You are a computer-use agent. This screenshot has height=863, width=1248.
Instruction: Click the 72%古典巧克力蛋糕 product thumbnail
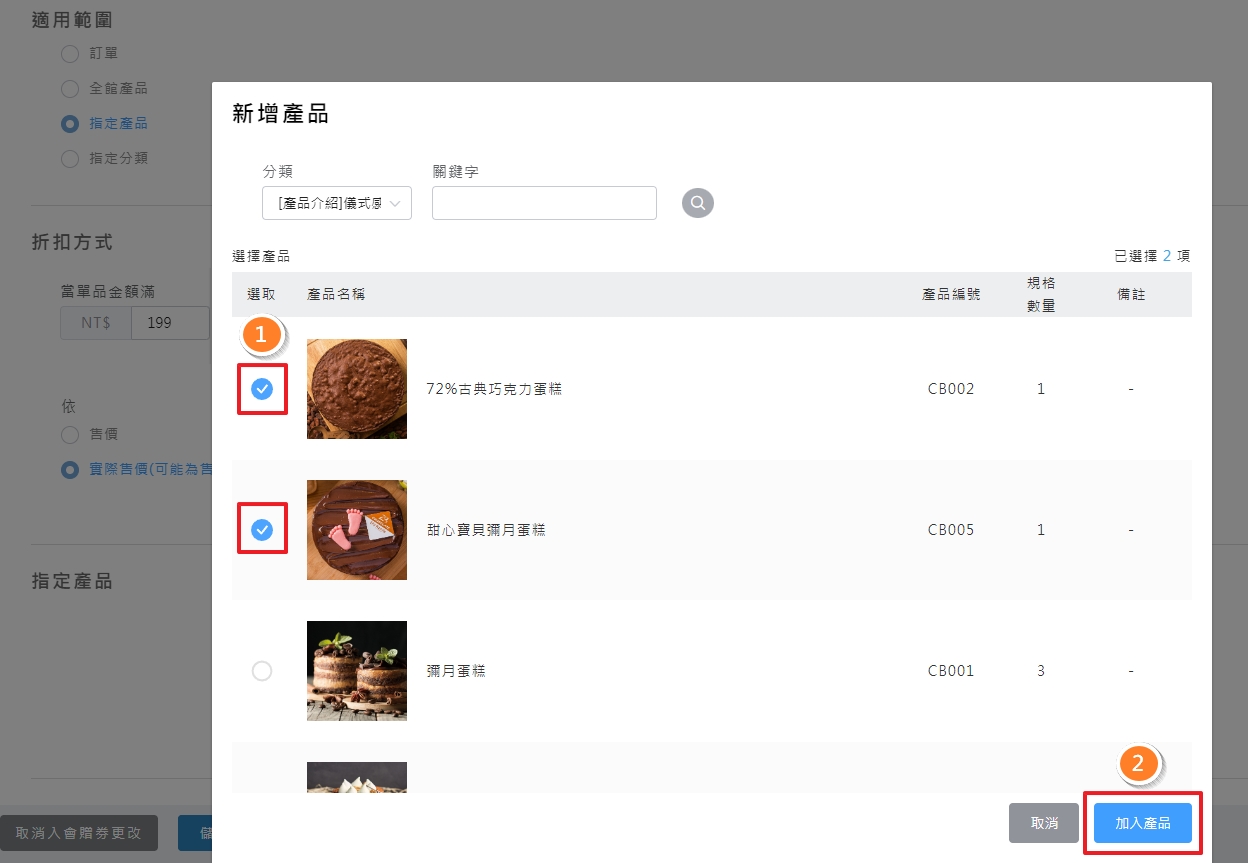pyautogui.click(x=356, y=389)
